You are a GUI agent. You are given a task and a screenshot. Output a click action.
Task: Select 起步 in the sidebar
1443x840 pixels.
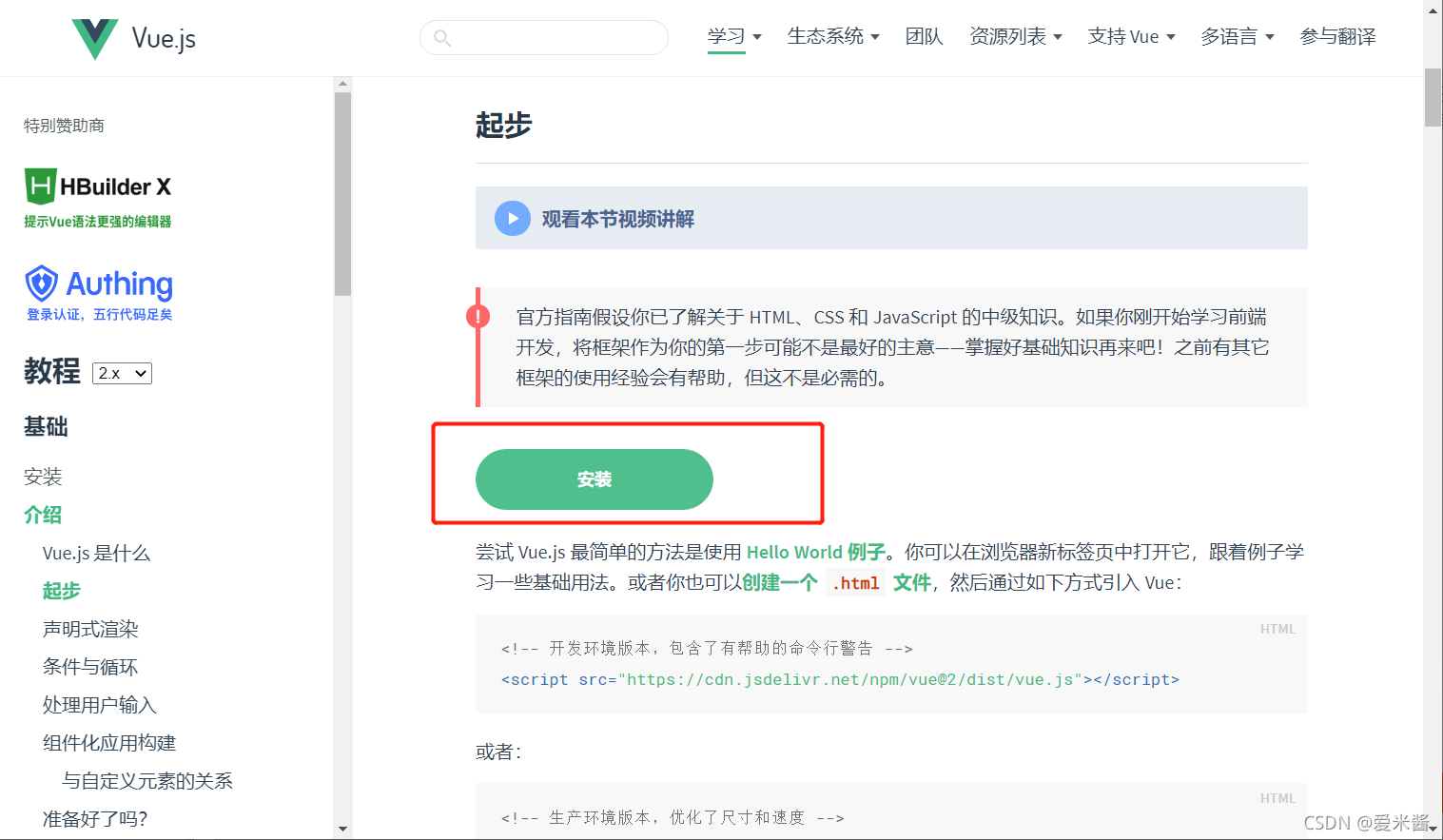click(62, 591)
